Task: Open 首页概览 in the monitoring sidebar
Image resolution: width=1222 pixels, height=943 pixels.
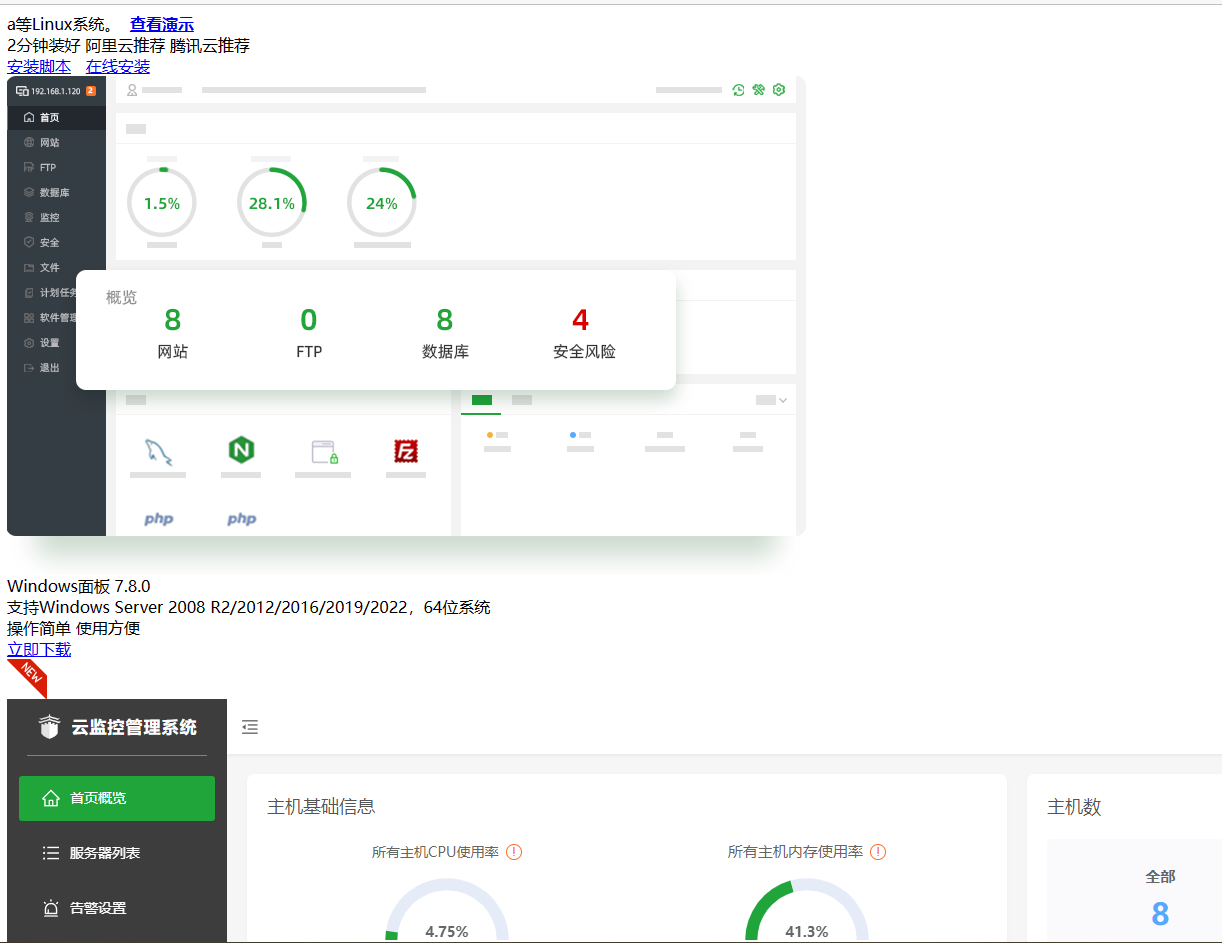Action: (x=117, y=798)
